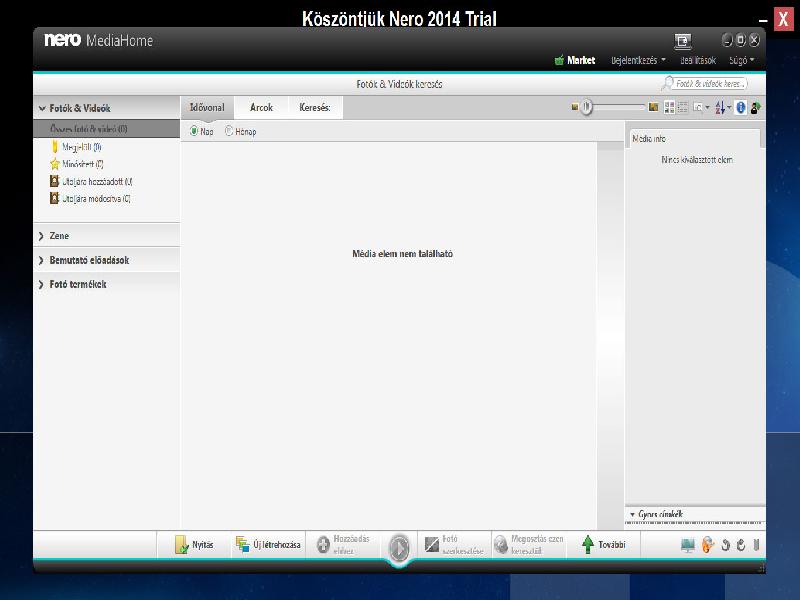Click Fotó szerkesztése button label
This screenshot has height=600, width=800.
click(462, 545)
